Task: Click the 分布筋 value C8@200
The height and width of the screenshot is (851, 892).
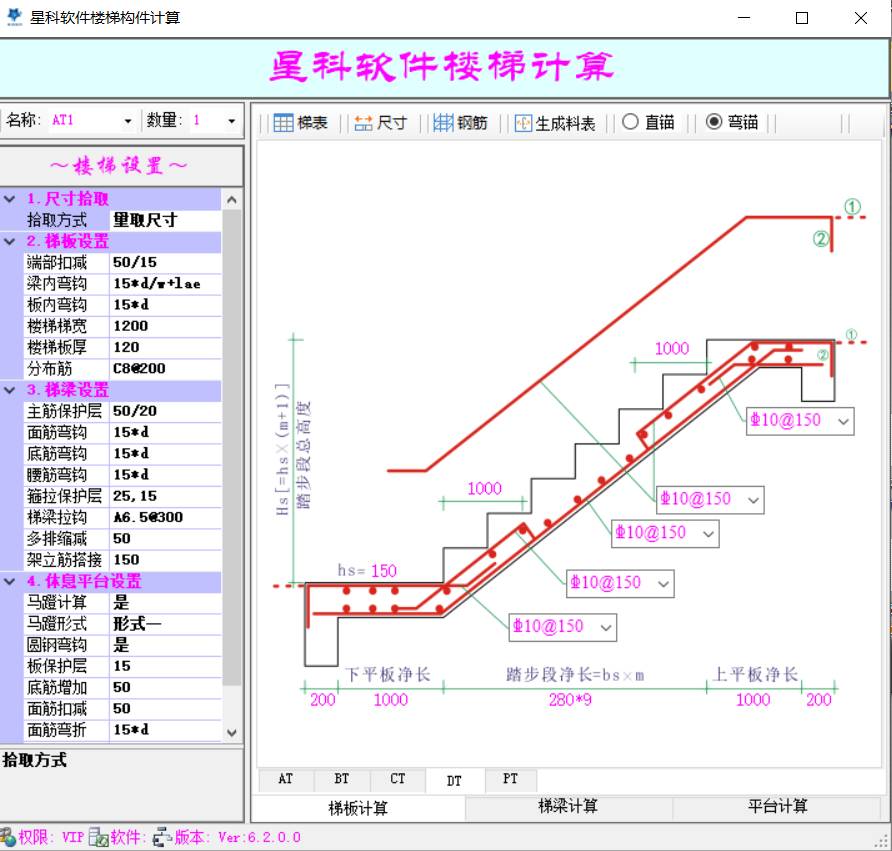Action: tap(165, 369)
